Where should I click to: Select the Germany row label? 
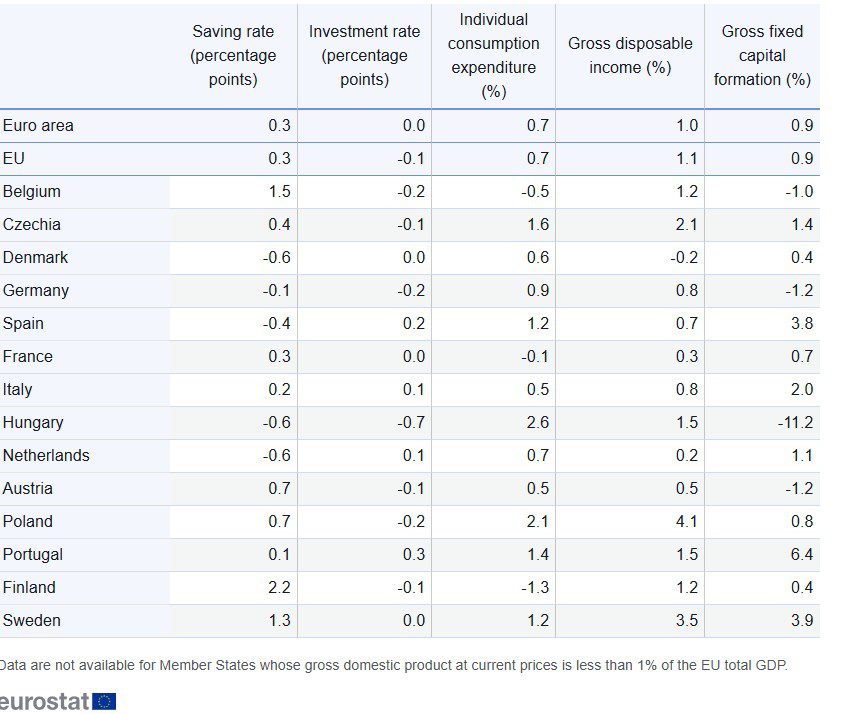[36, 291]
